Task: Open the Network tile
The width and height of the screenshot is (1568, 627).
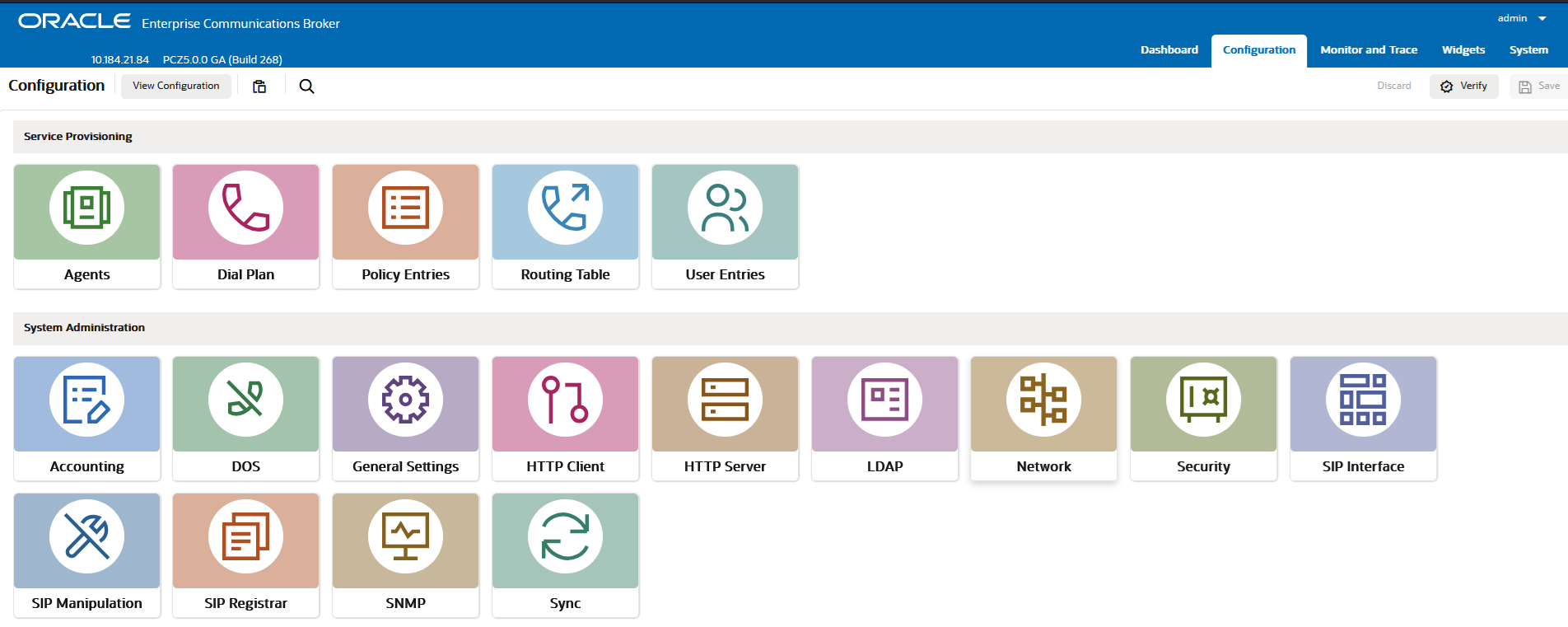Action: [x=1044, y=419]
